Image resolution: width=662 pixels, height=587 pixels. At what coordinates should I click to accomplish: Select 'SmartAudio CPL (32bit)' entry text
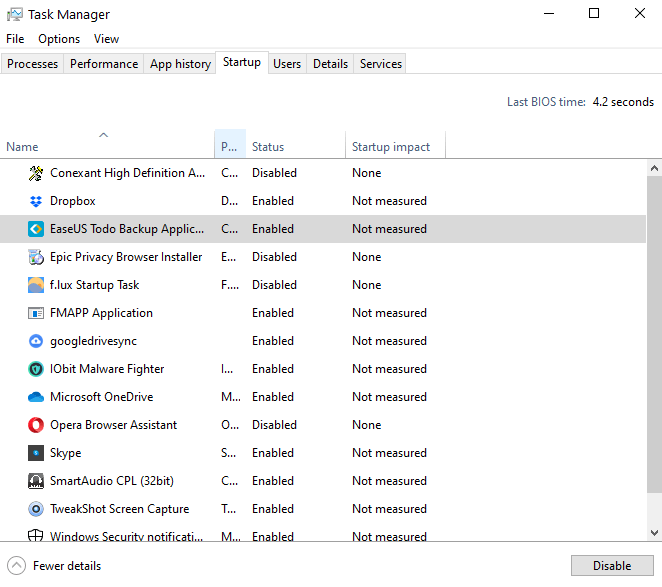pyautogui.click(x=112, y=481)
